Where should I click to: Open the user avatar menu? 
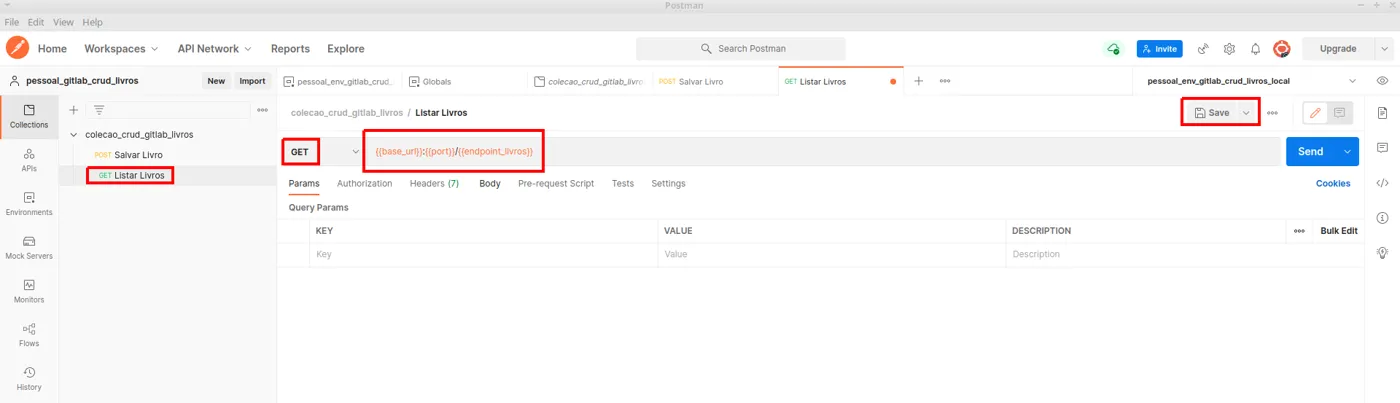(1281, 49)
